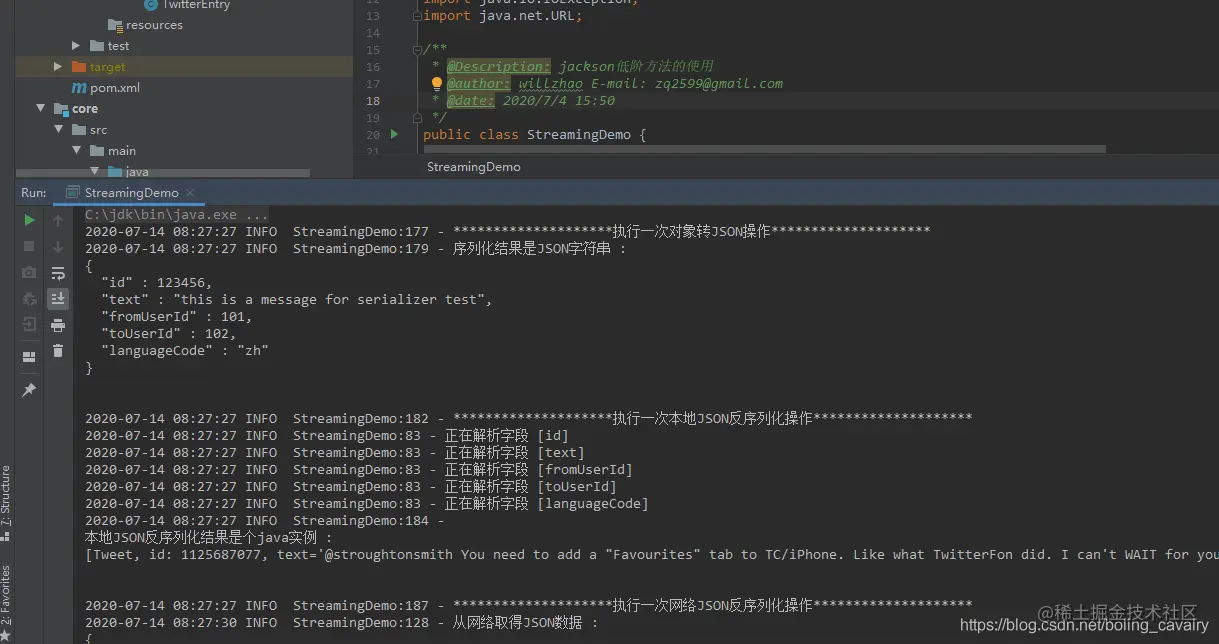Click the run configuration icon beside StreamingDemo tab
Screen dimensions: 1219x644
(72, 193)
